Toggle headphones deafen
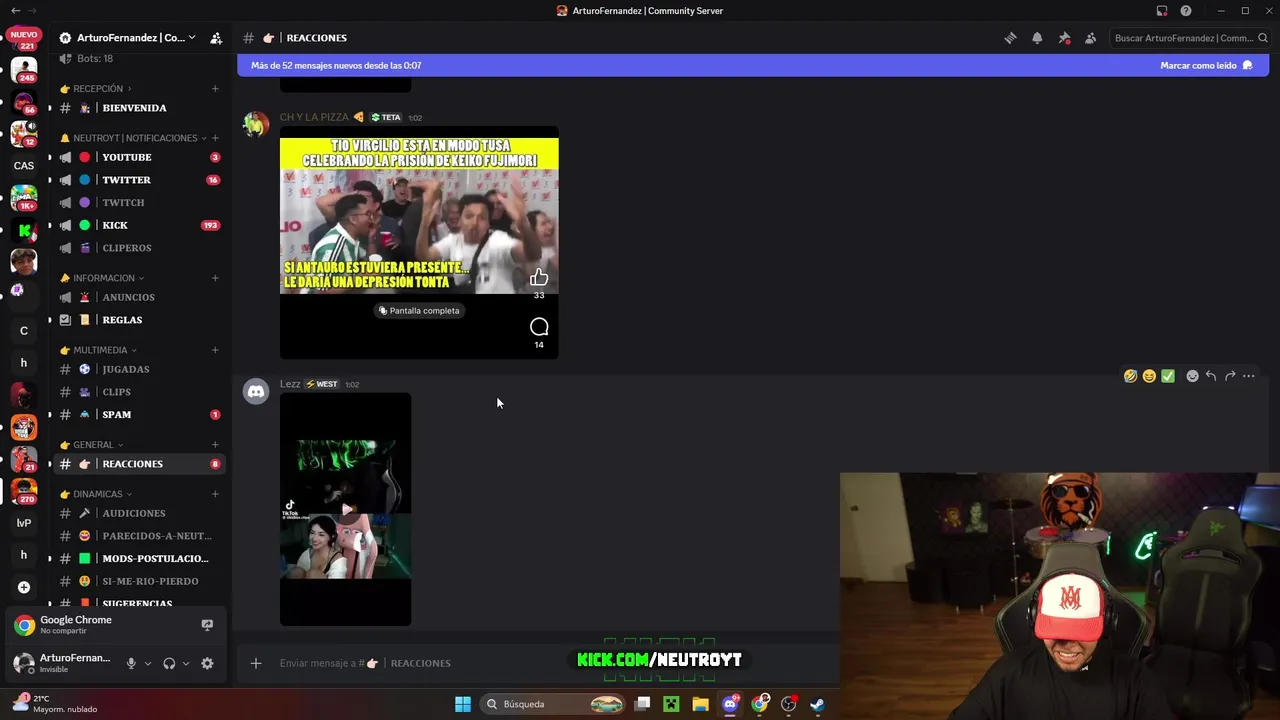The image size is (1280, 720). click(x=169, y=663)
